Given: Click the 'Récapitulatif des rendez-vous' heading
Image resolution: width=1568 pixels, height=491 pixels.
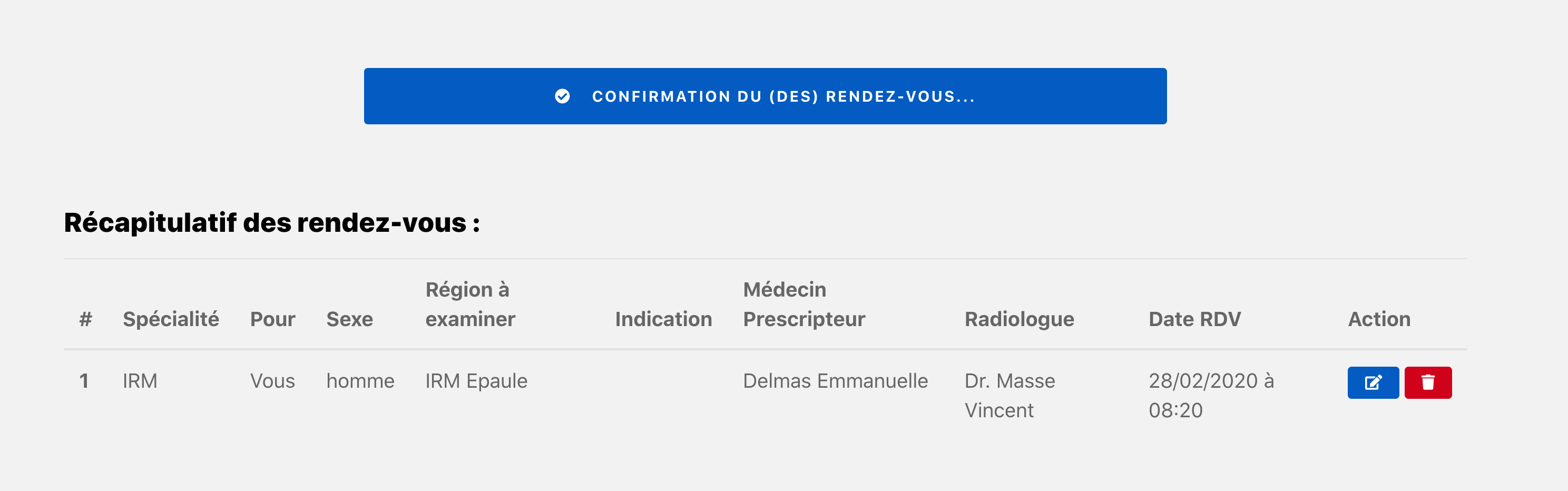Looking at the screenshot, I should [x=271, y=223].
